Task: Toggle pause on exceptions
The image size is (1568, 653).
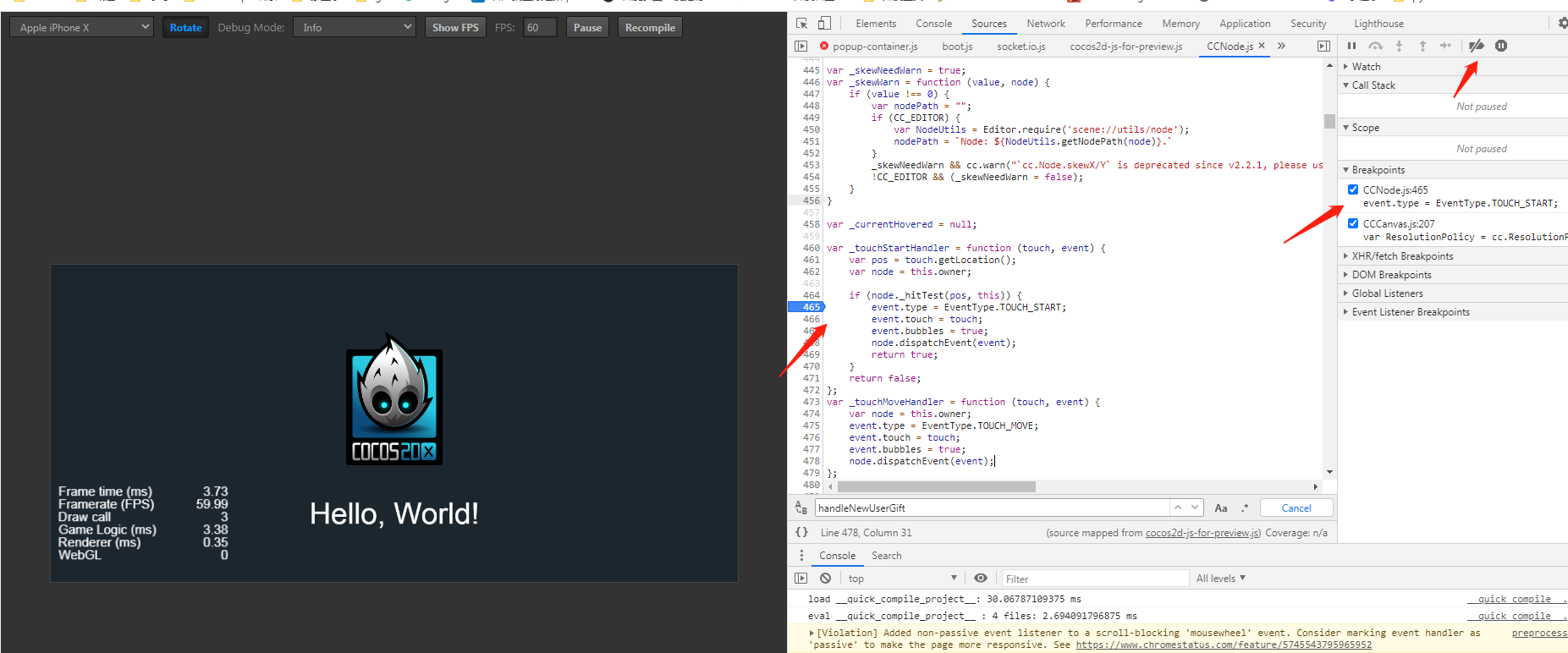Action: pyautogui.click(x=1501, y=46)
